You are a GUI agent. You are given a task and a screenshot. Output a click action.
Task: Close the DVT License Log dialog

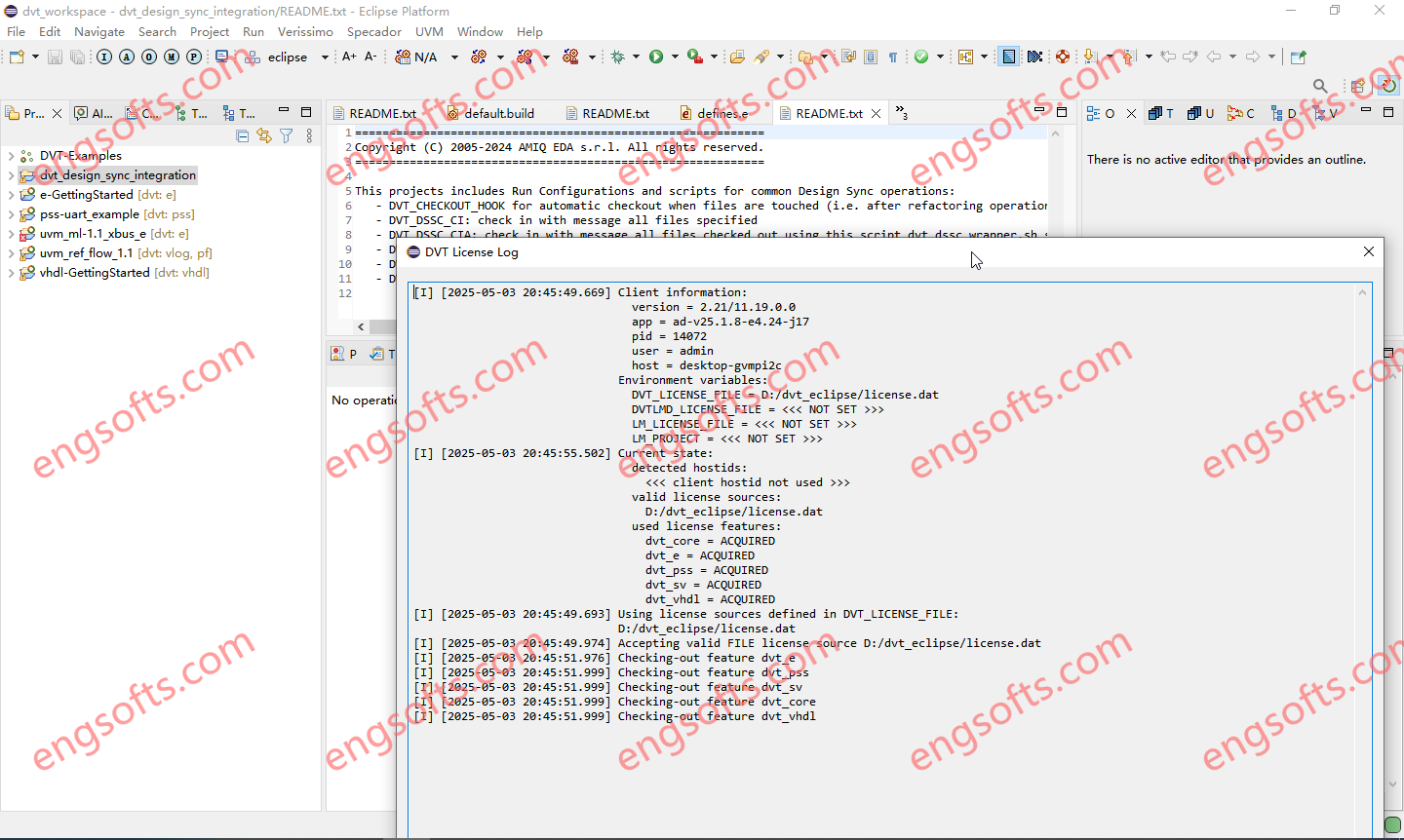coord(1369,251)
